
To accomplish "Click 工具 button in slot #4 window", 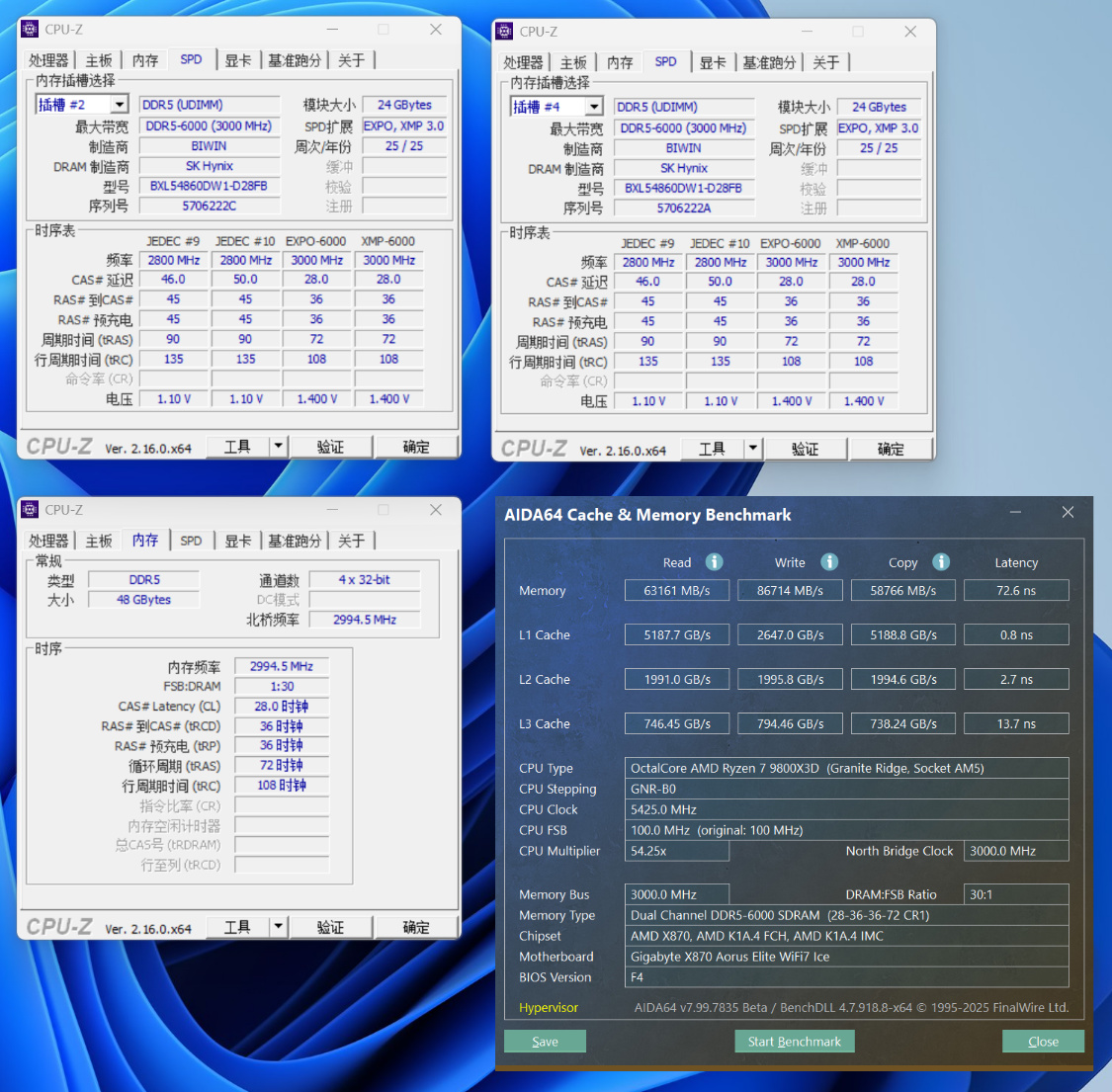I will coord(712,449).
